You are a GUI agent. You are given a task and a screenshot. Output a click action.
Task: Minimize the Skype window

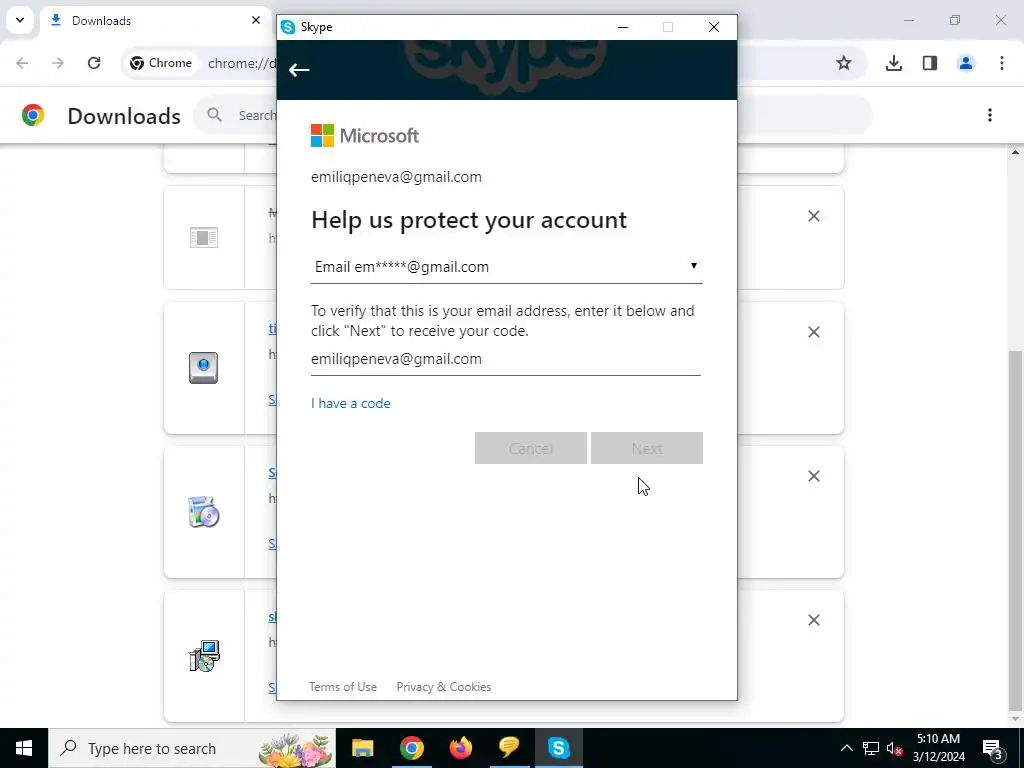622,27
